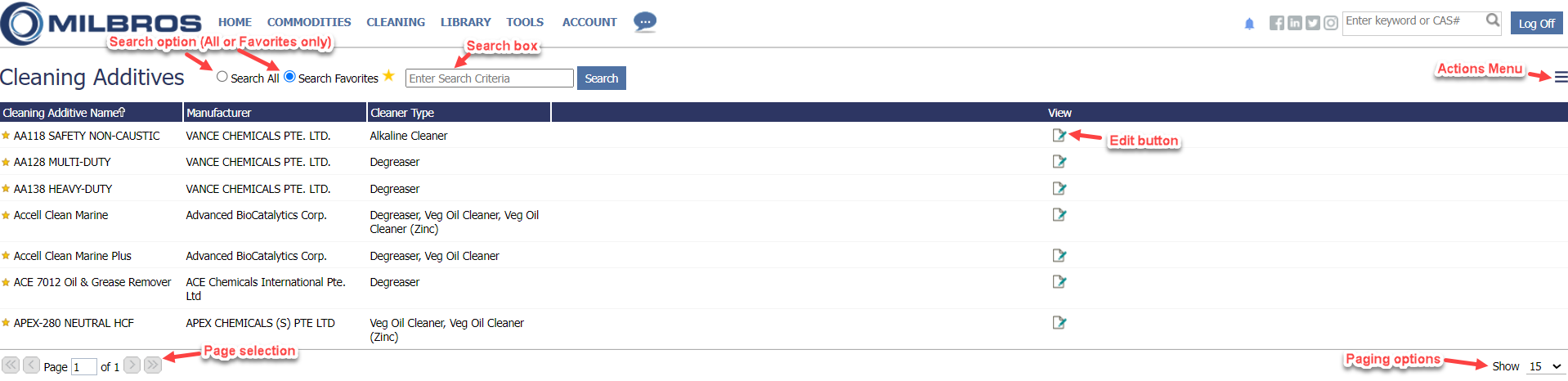Open the Show page size dropdown
This screenshot has width=1568, height=381.
[x=1545, y=366]
